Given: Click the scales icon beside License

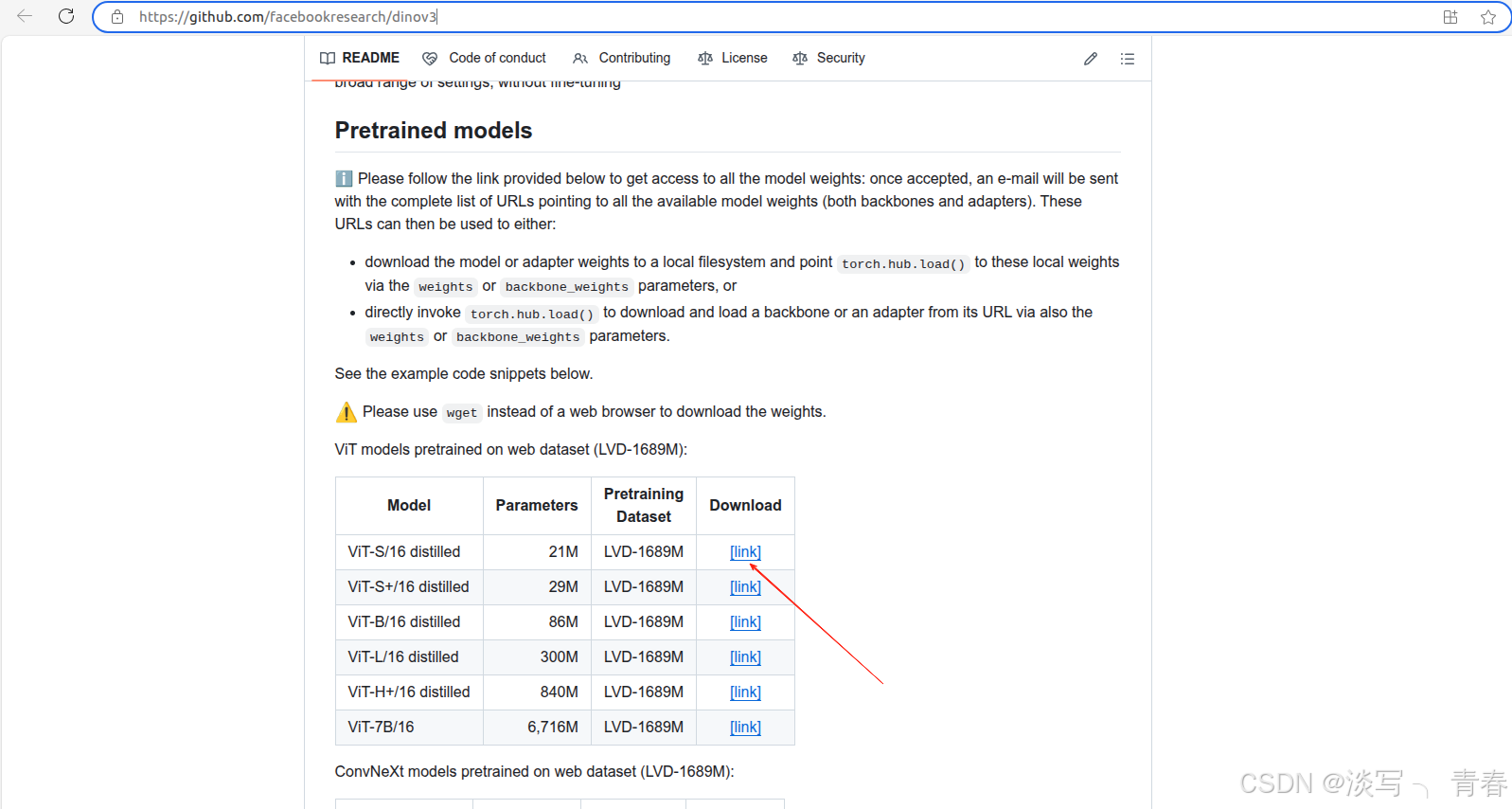Looking at the screenshot, I should tap(705, 59).
